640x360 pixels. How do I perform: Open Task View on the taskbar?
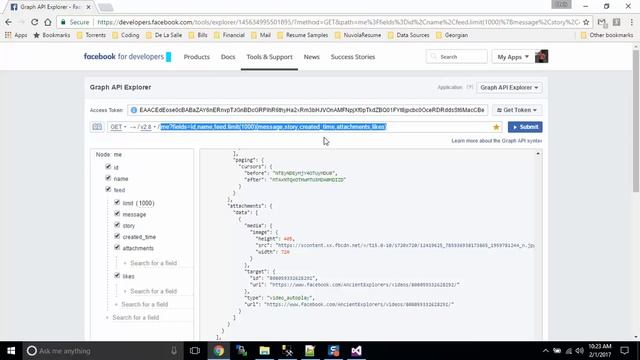coord(195,351)
